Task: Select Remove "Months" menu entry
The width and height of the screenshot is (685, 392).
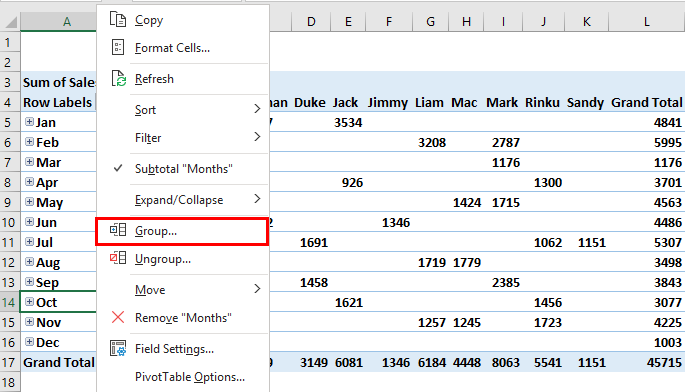Action: pyautogui.click(x=183, y=318)
